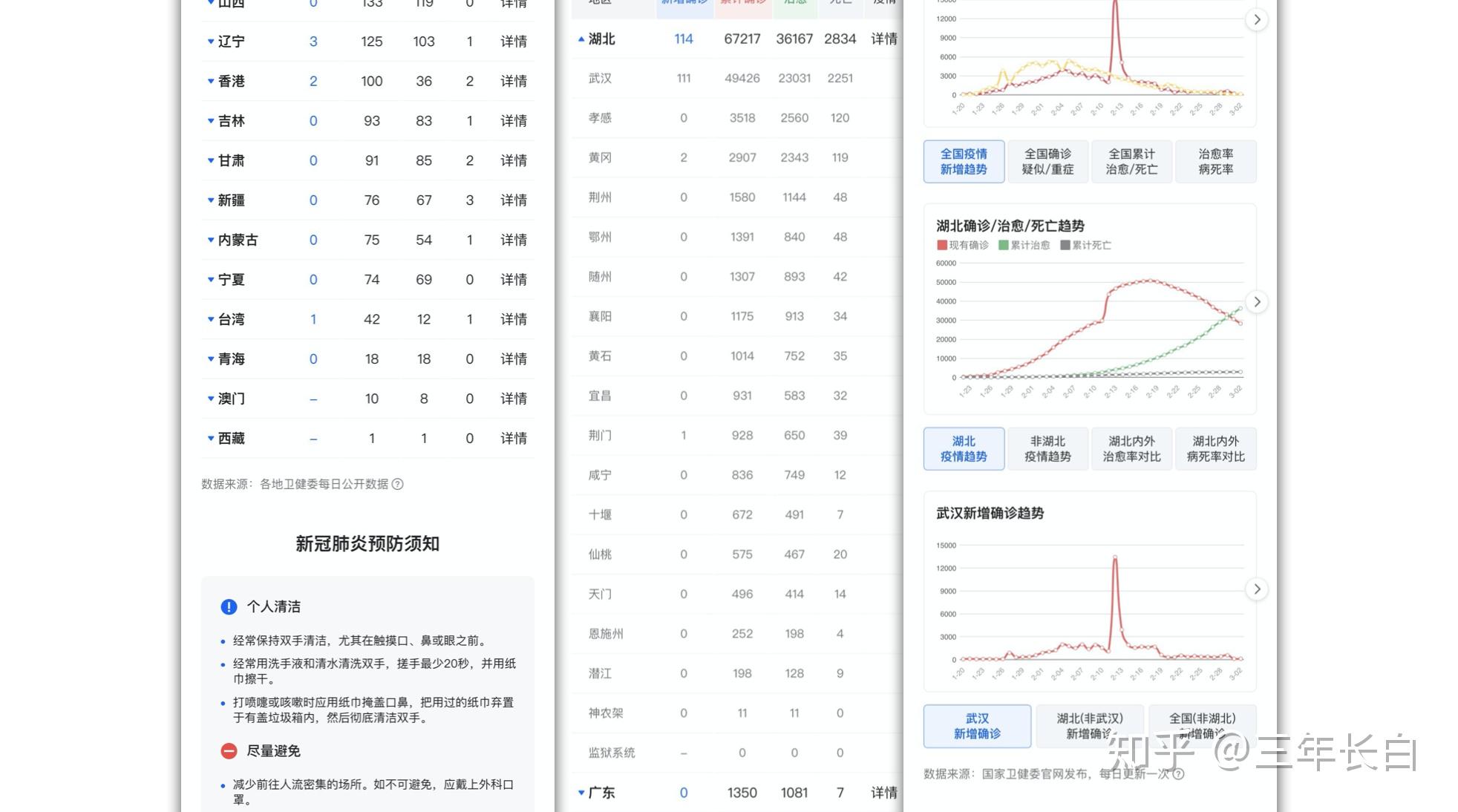
Task: Select the 武汉新增确诊 tab
Action: point(977,726)
